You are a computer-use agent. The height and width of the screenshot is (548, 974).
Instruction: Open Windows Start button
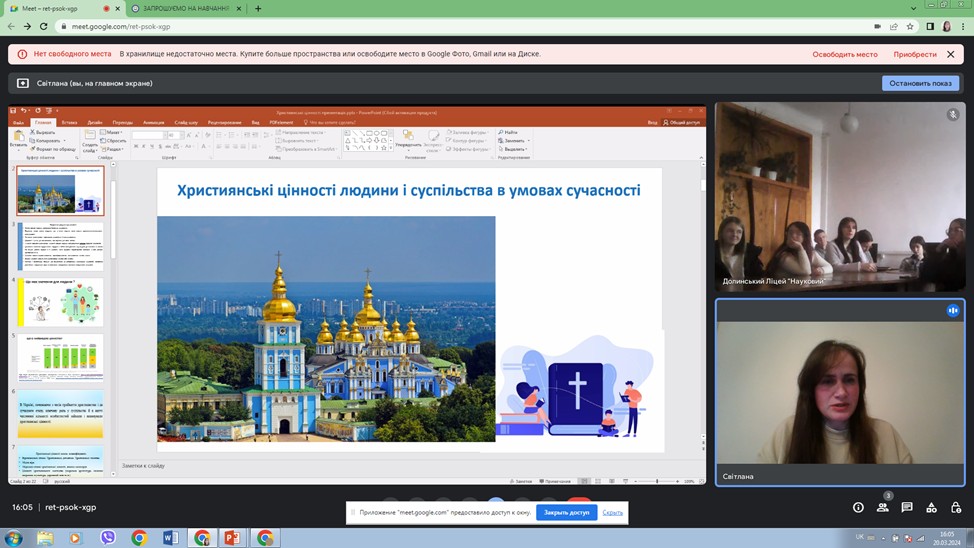point(14,537)
